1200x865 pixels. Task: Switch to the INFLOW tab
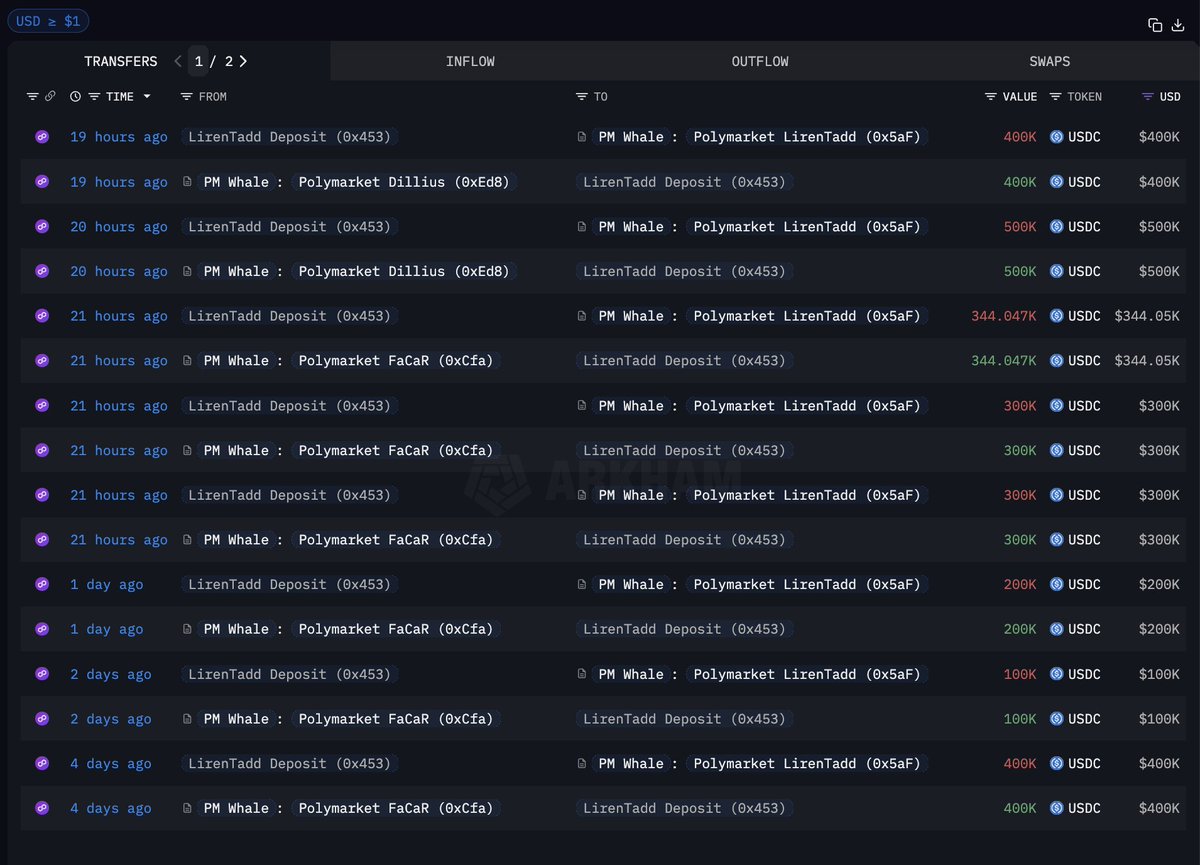click(470, 61)
